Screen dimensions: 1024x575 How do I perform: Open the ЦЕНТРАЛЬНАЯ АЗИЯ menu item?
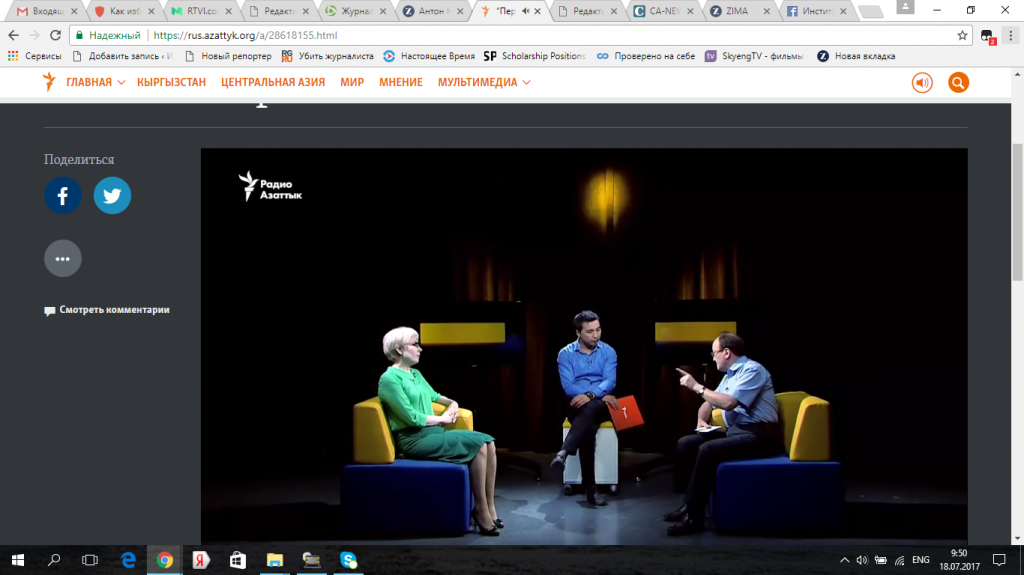(273, 82)
